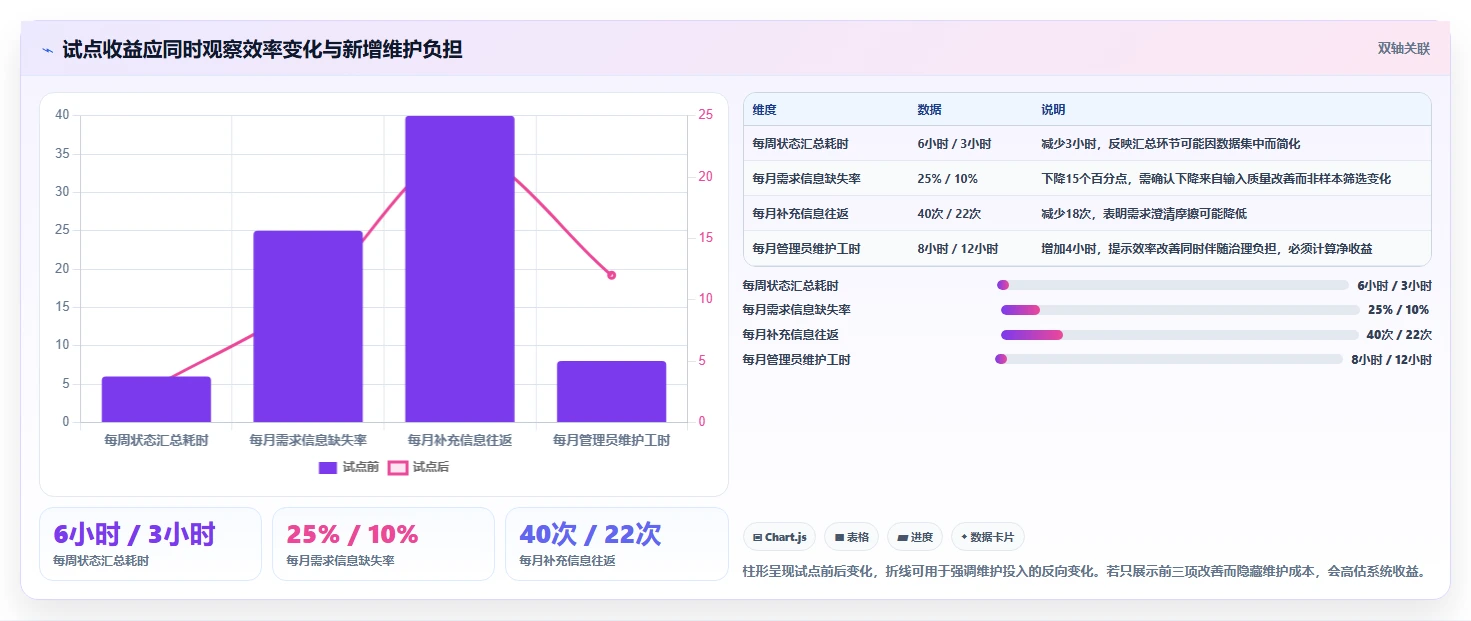Click the progress bar for 每月补充信息往返
This screenshot has width=1471, height=621.
(1180, 335)
